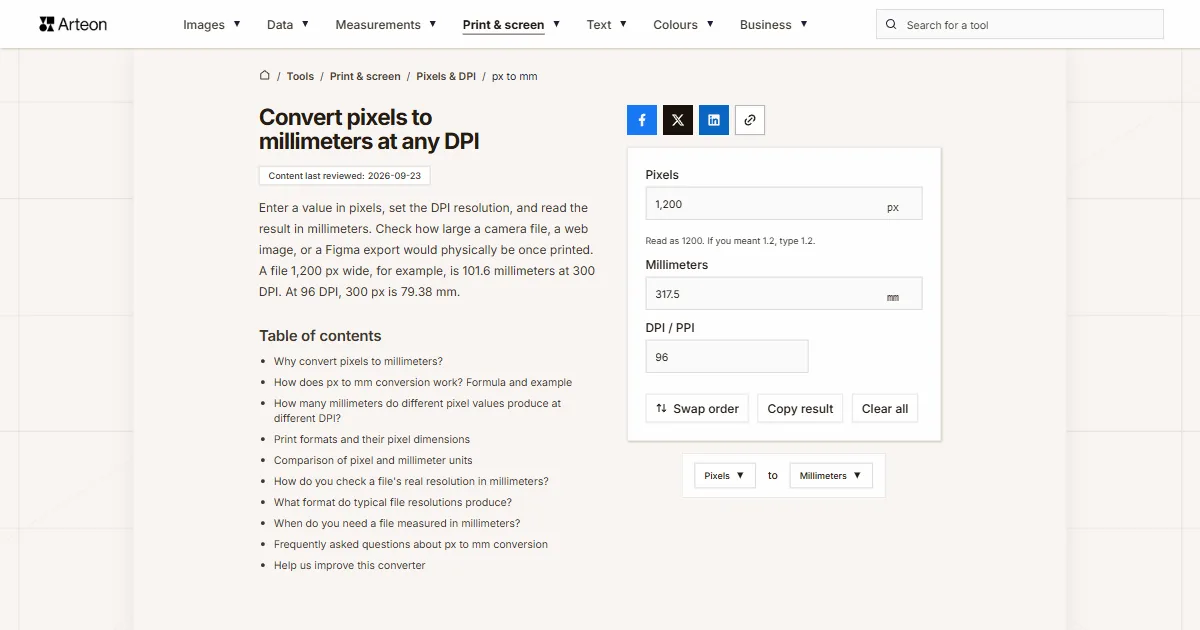Expand the Print & screen menu
Screen dimensions: 1200x630
click(x=512, y=25)
